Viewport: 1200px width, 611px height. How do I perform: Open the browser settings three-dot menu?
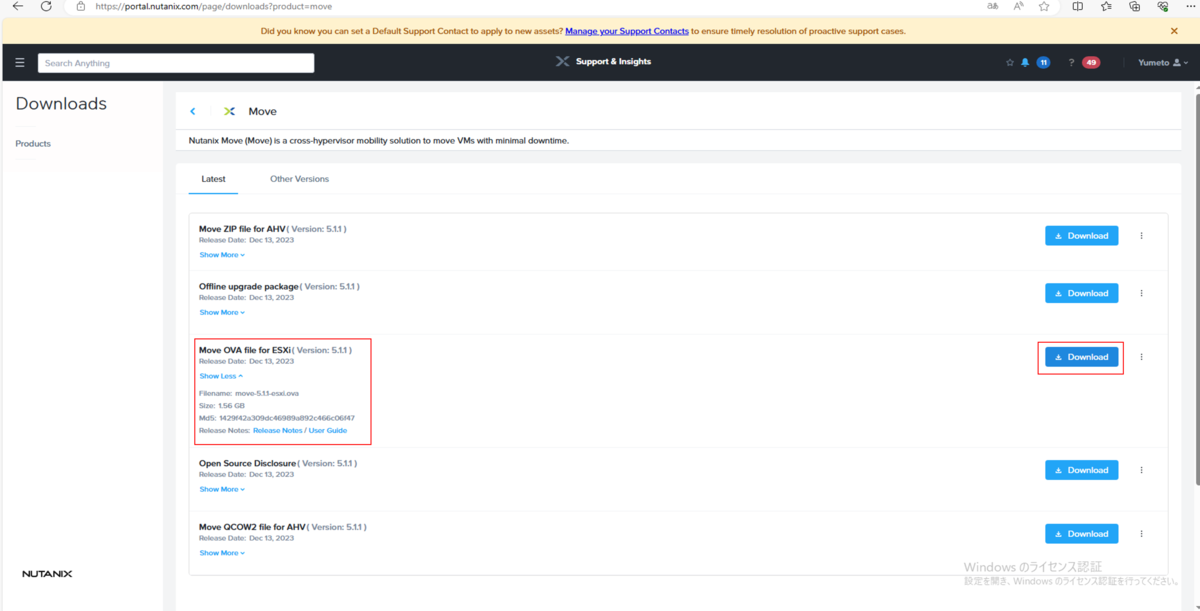(1190, 6)
